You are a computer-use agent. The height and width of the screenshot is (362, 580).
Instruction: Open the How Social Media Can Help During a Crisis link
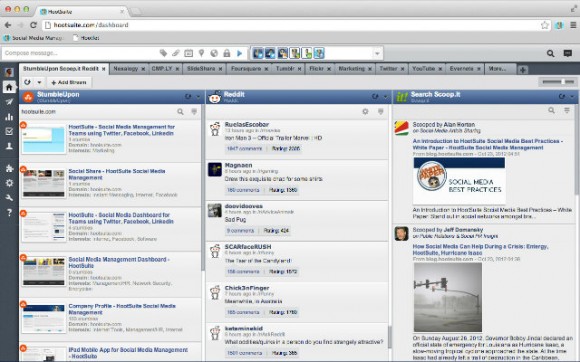point(480,250)
